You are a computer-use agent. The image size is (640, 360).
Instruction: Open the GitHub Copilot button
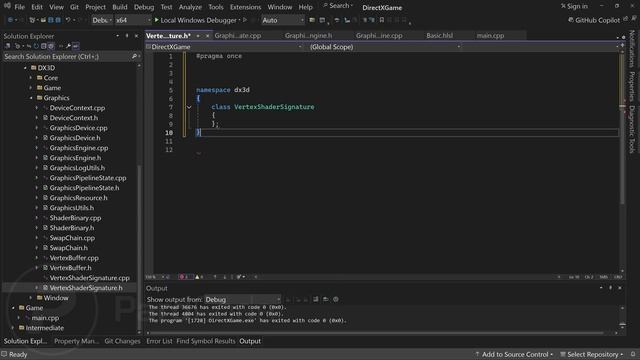pyautogui.click(x=593, y=20)
